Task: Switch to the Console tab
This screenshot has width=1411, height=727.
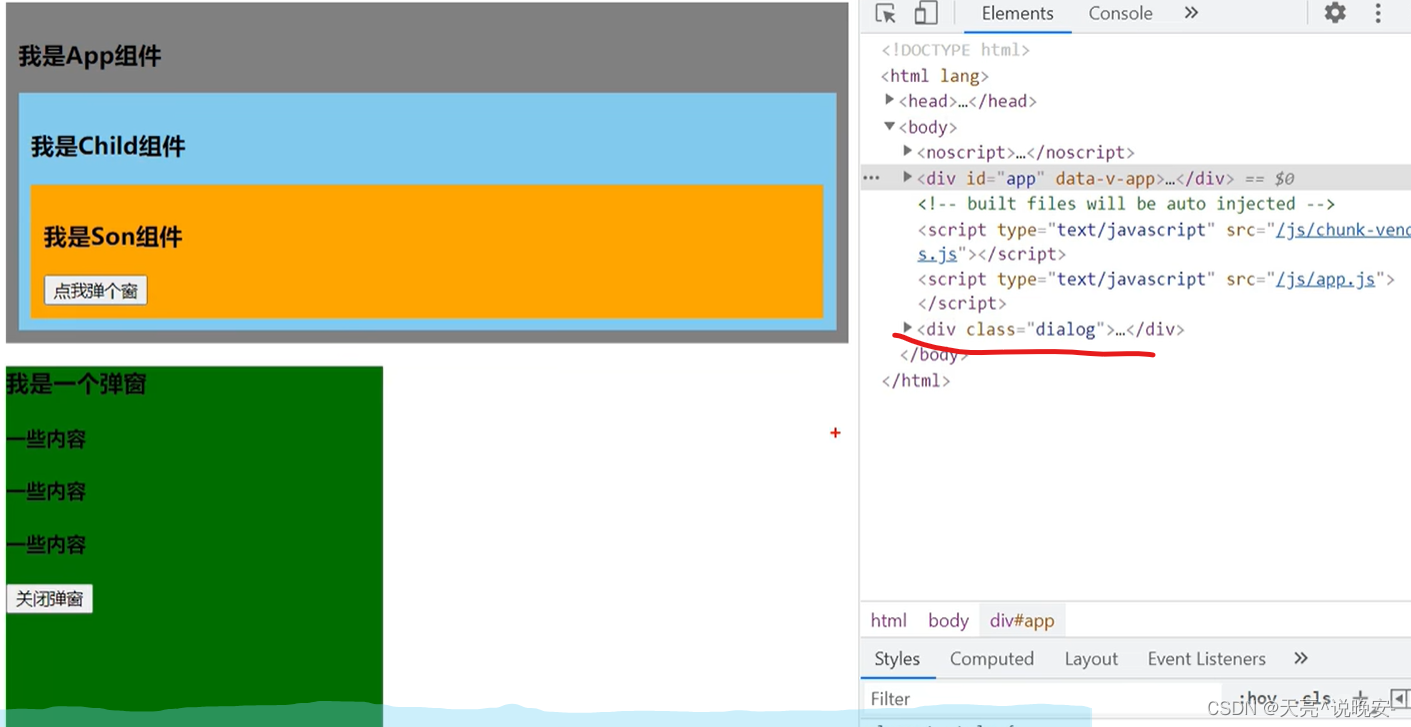Action: click(x=1120, y=14)
